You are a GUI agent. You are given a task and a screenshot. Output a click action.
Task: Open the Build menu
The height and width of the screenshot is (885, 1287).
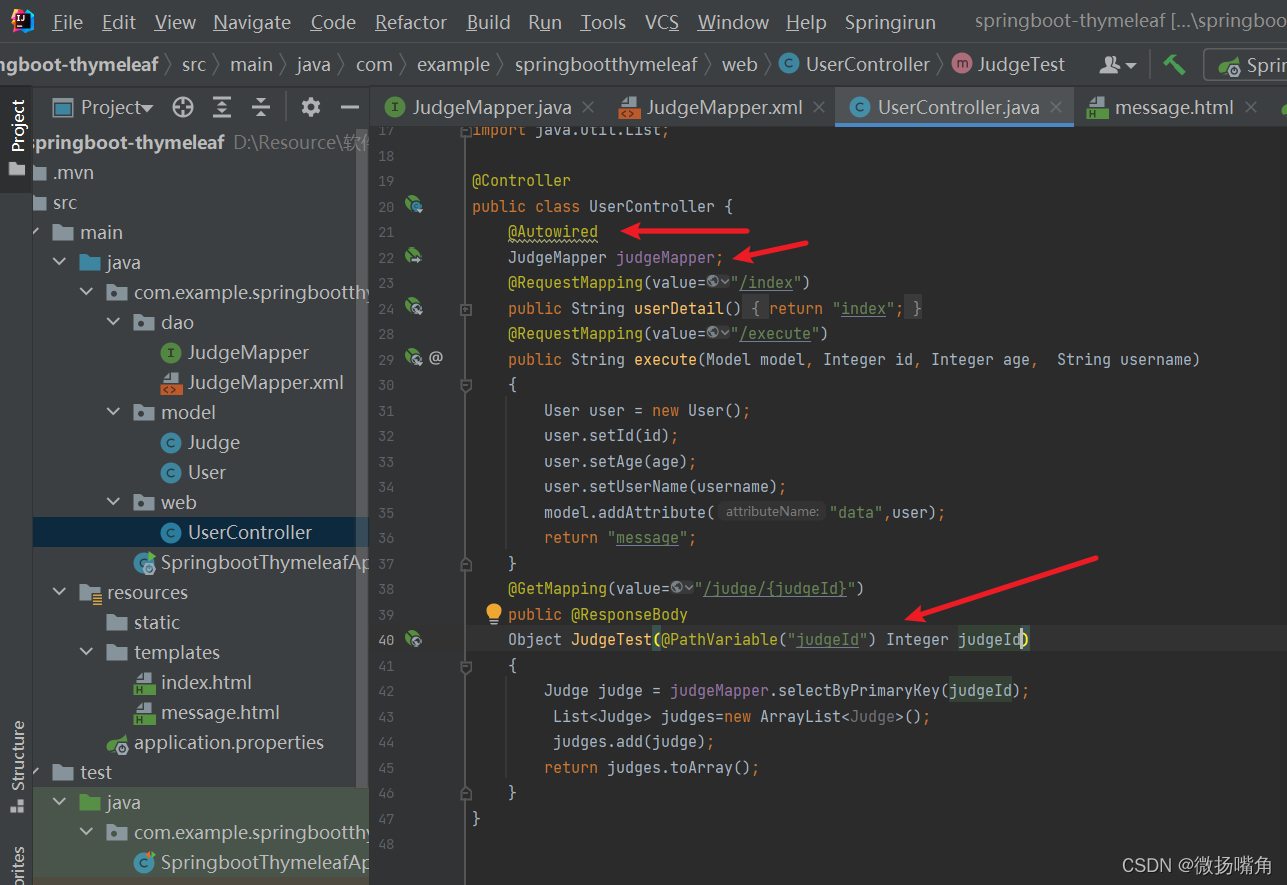coord(488,22)
